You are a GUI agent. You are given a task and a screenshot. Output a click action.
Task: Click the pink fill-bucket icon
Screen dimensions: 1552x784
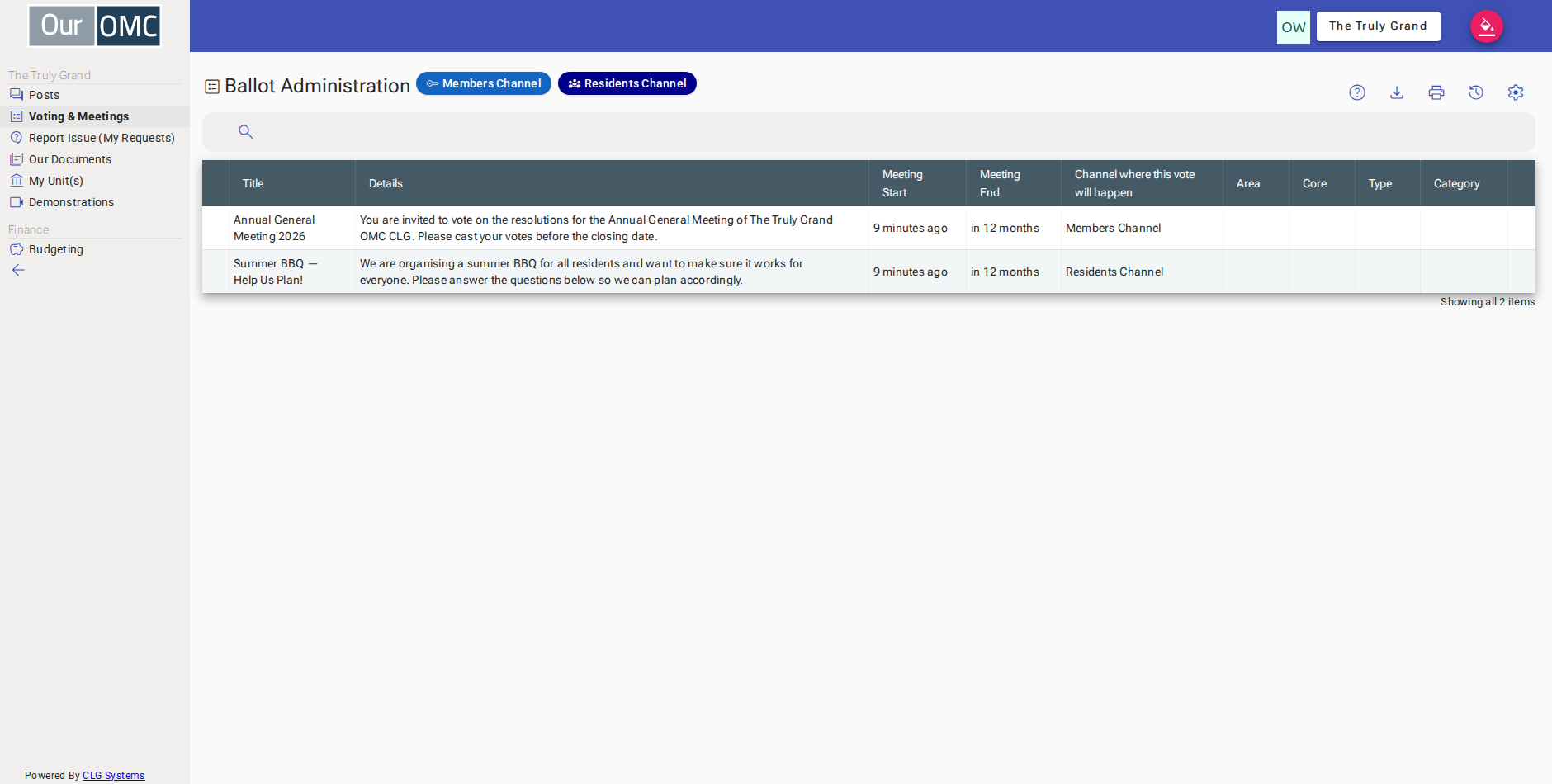click(1487, 26)
